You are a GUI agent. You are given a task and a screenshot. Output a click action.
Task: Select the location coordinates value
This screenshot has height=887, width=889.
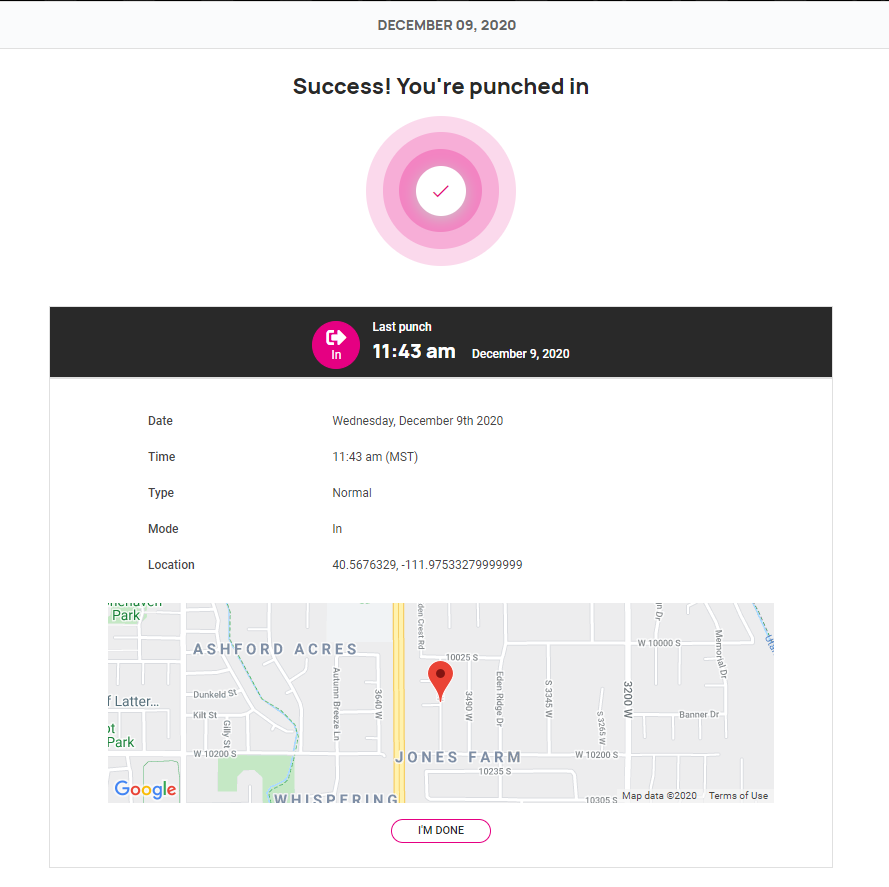click(427, 565)
